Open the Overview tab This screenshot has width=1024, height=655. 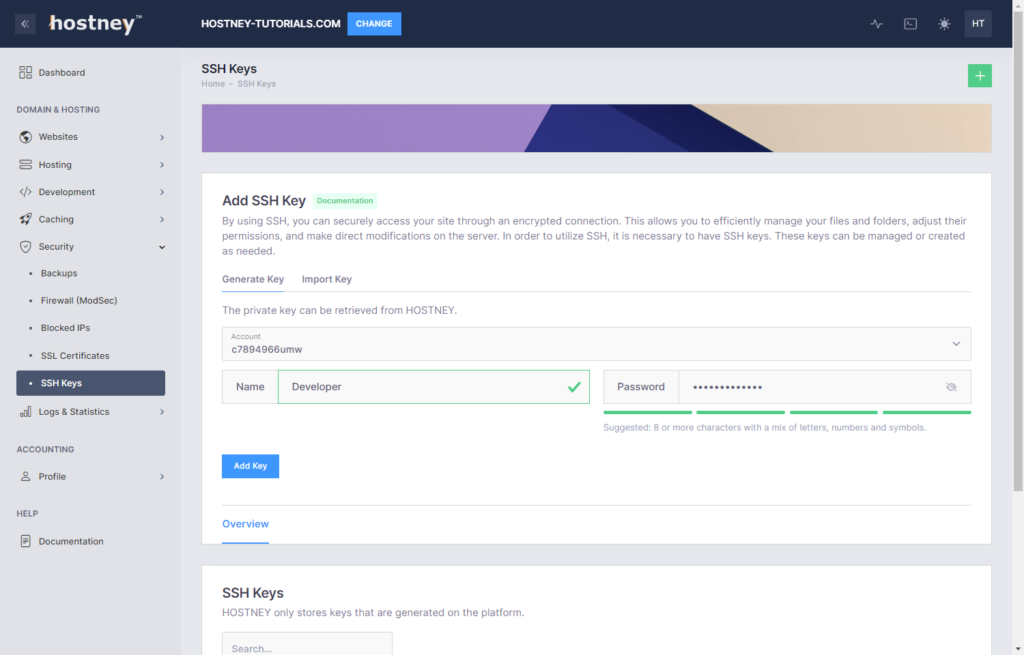[245, 523]
